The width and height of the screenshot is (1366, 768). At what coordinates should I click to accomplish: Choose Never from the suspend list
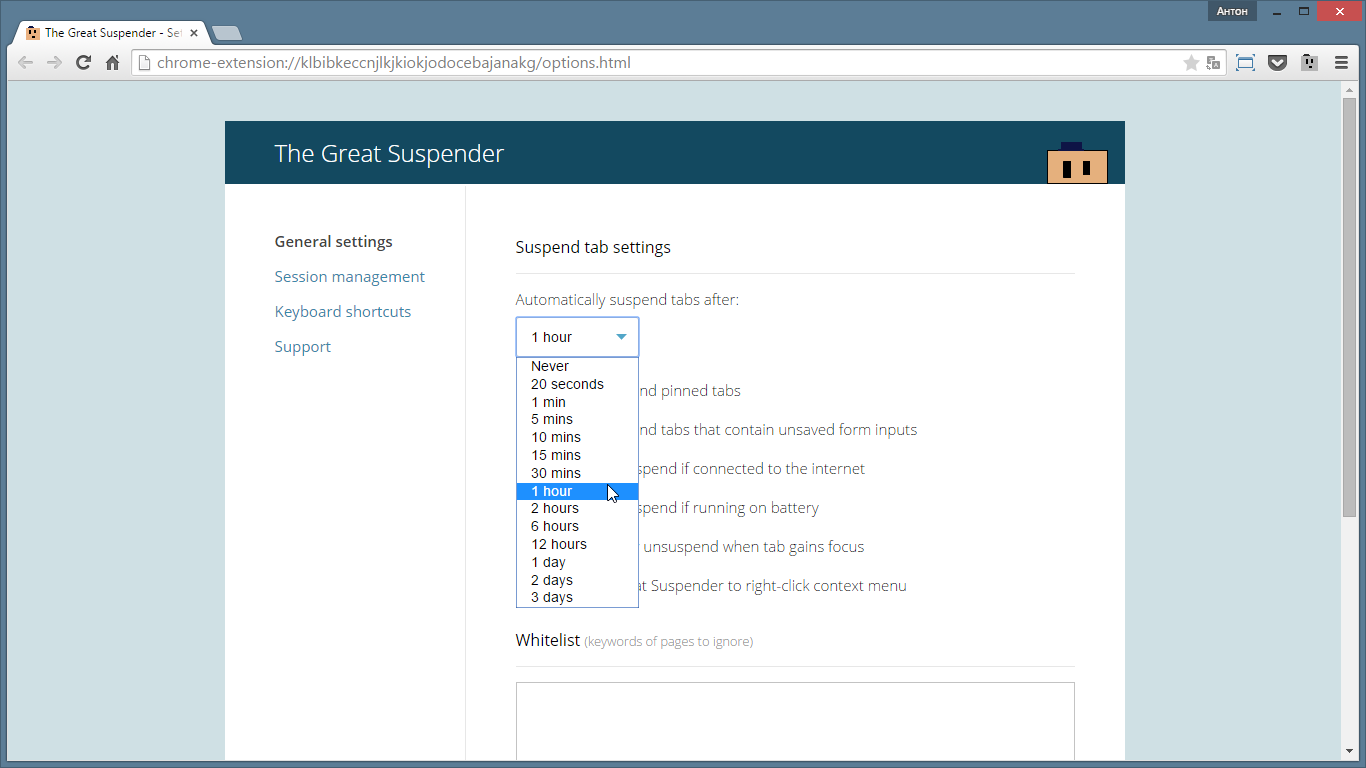click(577, 366)
